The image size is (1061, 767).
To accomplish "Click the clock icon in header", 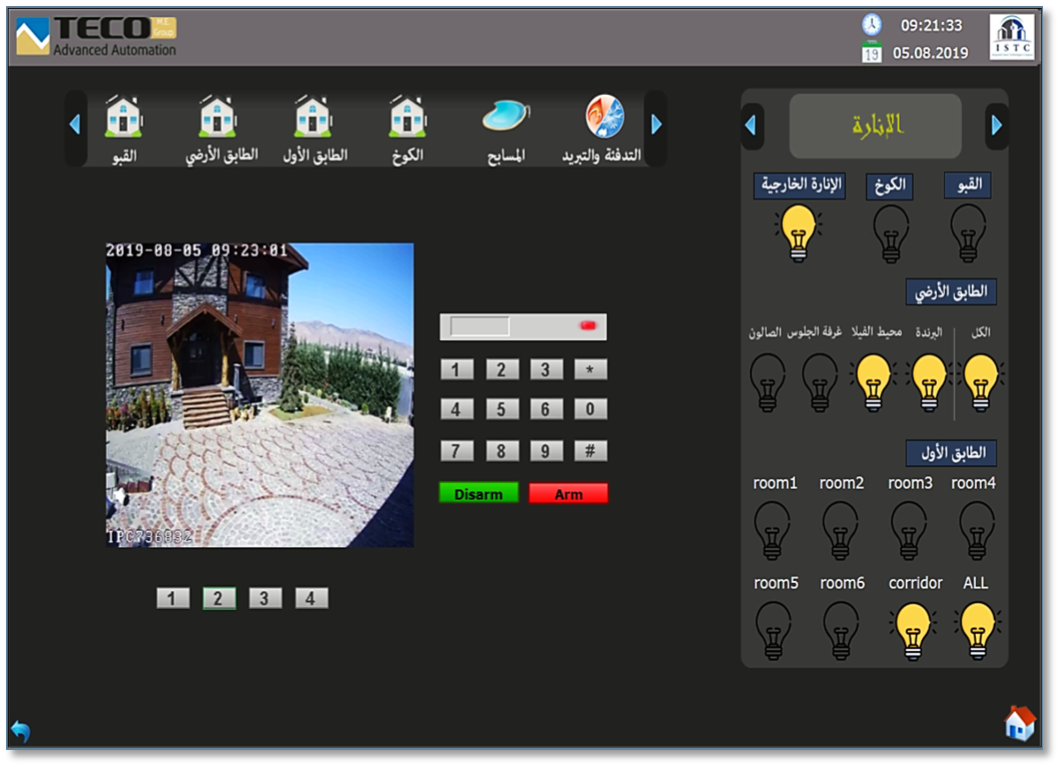I will coord(871,25).
